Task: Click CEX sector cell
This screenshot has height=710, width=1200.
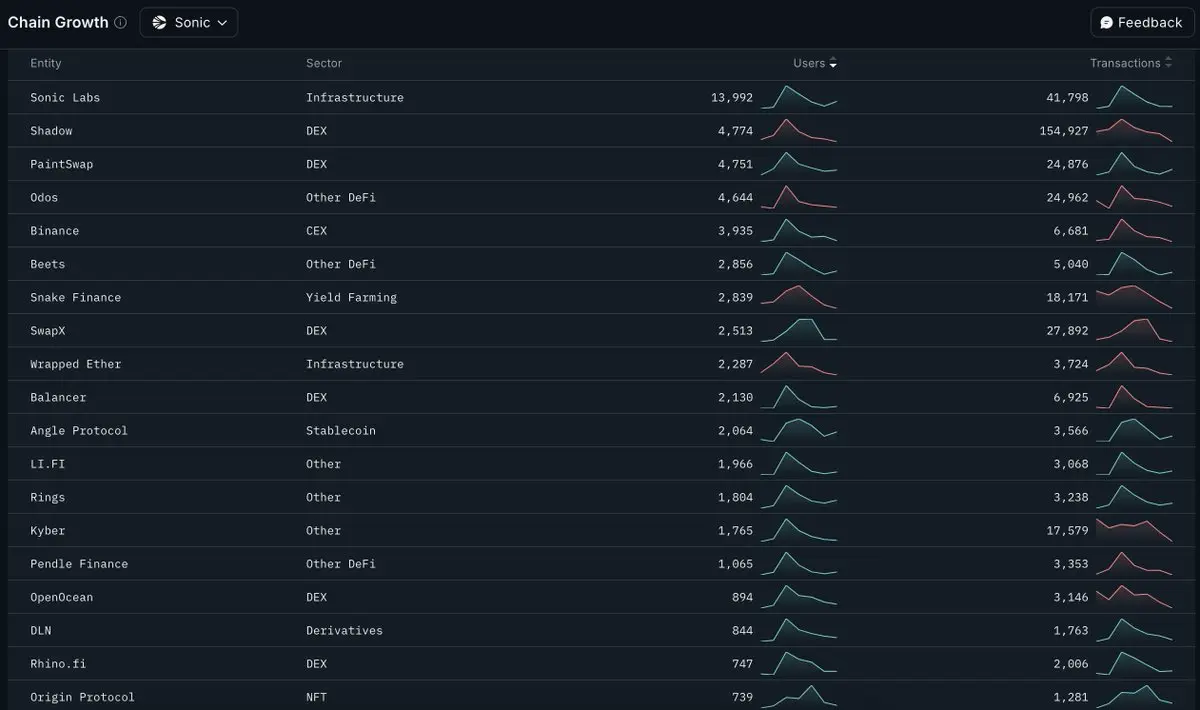Action: (x=316, y=231)
